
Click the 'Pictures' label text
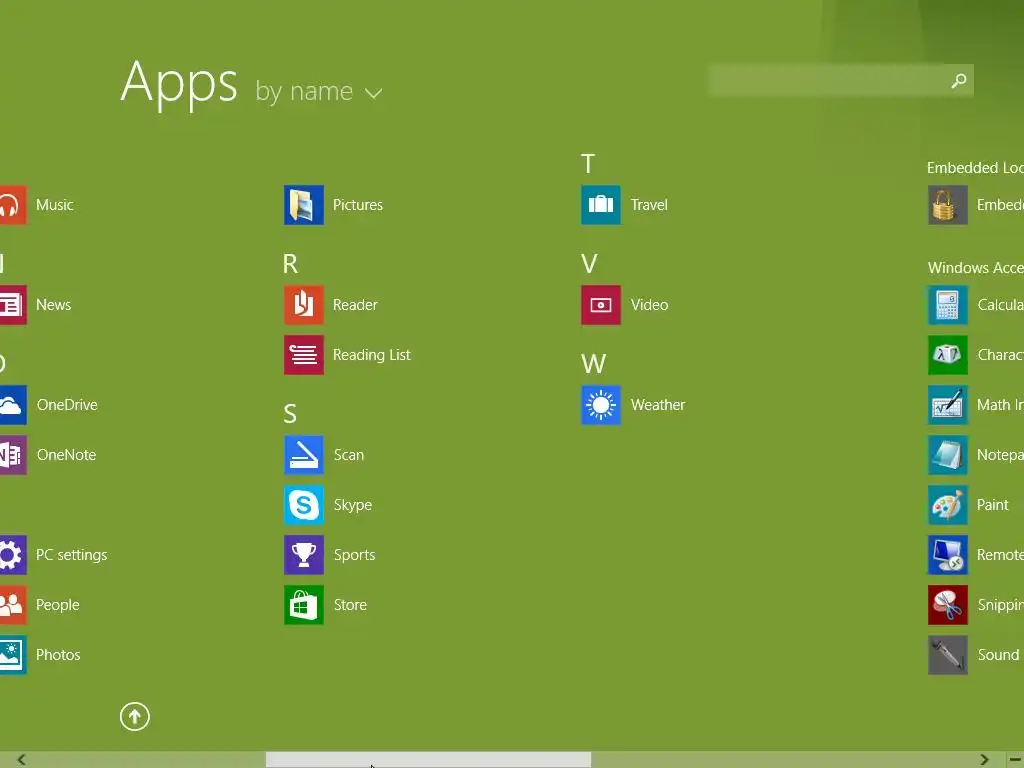[x=358, y=205]
